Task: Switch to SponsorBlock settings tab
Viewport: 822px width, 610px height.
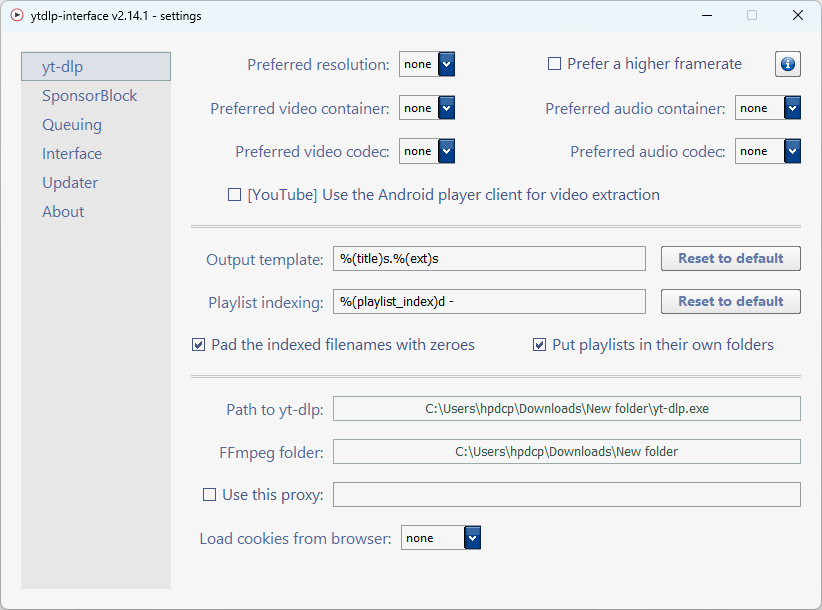Action: tap(90, 96)
